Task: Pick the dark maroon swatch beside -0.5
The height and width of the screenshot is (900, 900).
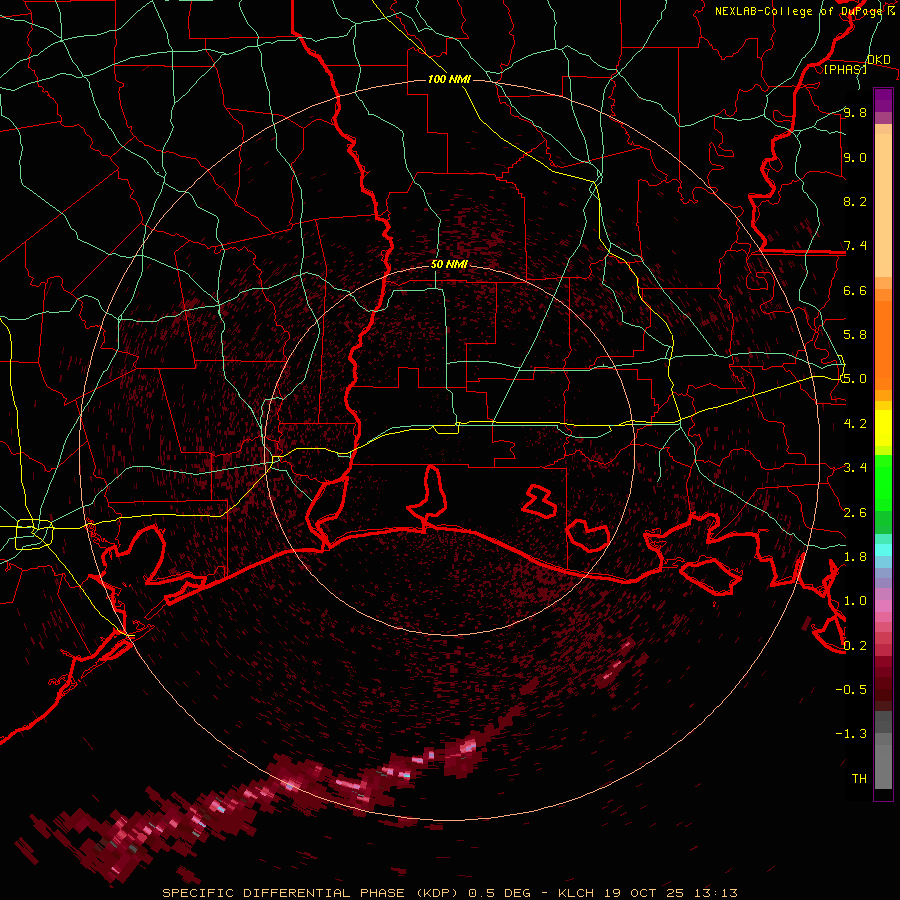Action: coord(883,690)
